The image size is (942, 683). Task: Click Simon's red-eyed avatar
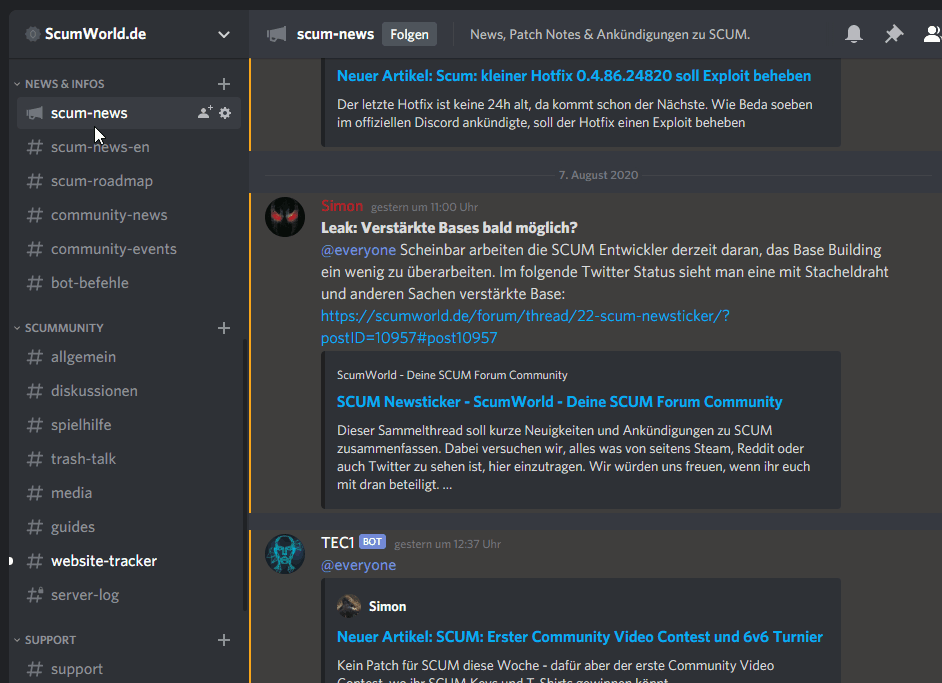click(x=285, y=217)
